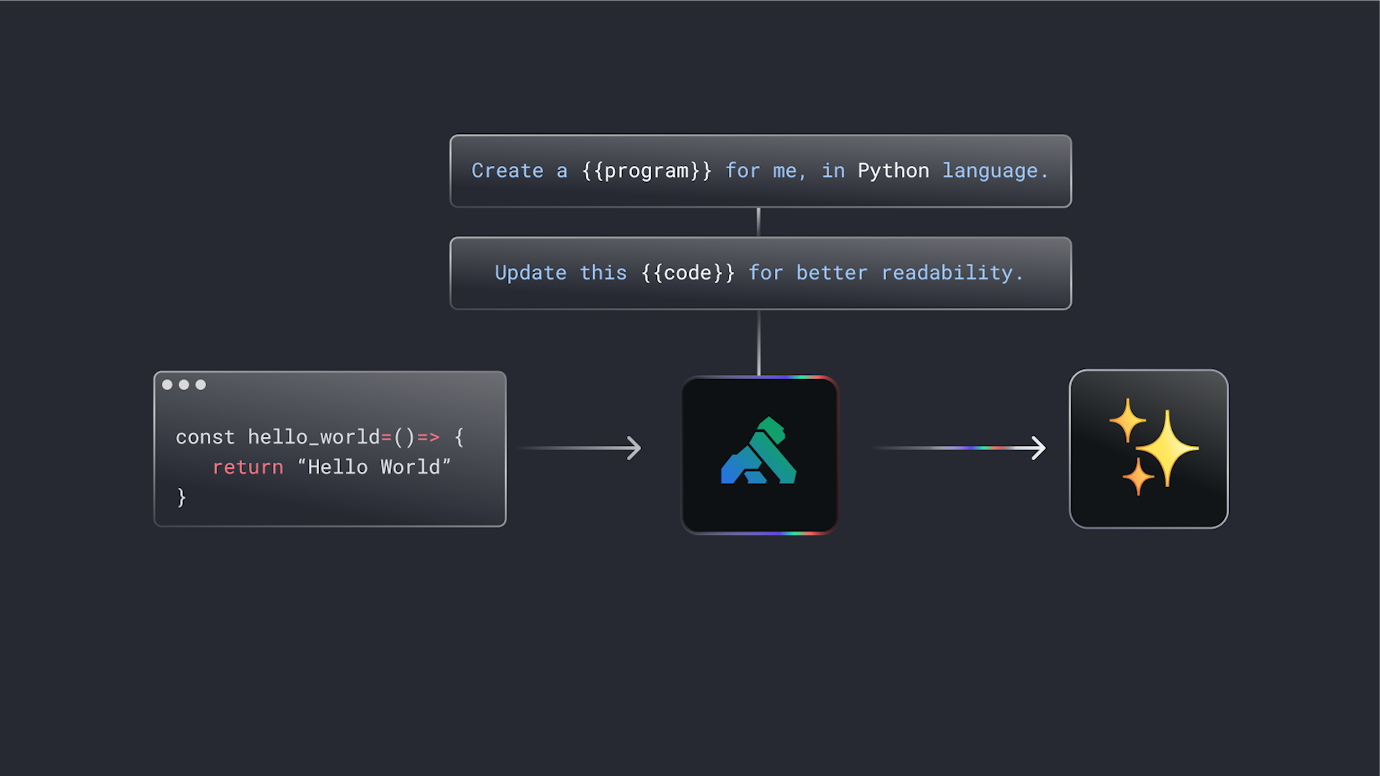Click the word "Update" in the second prompt

[531, 273]
